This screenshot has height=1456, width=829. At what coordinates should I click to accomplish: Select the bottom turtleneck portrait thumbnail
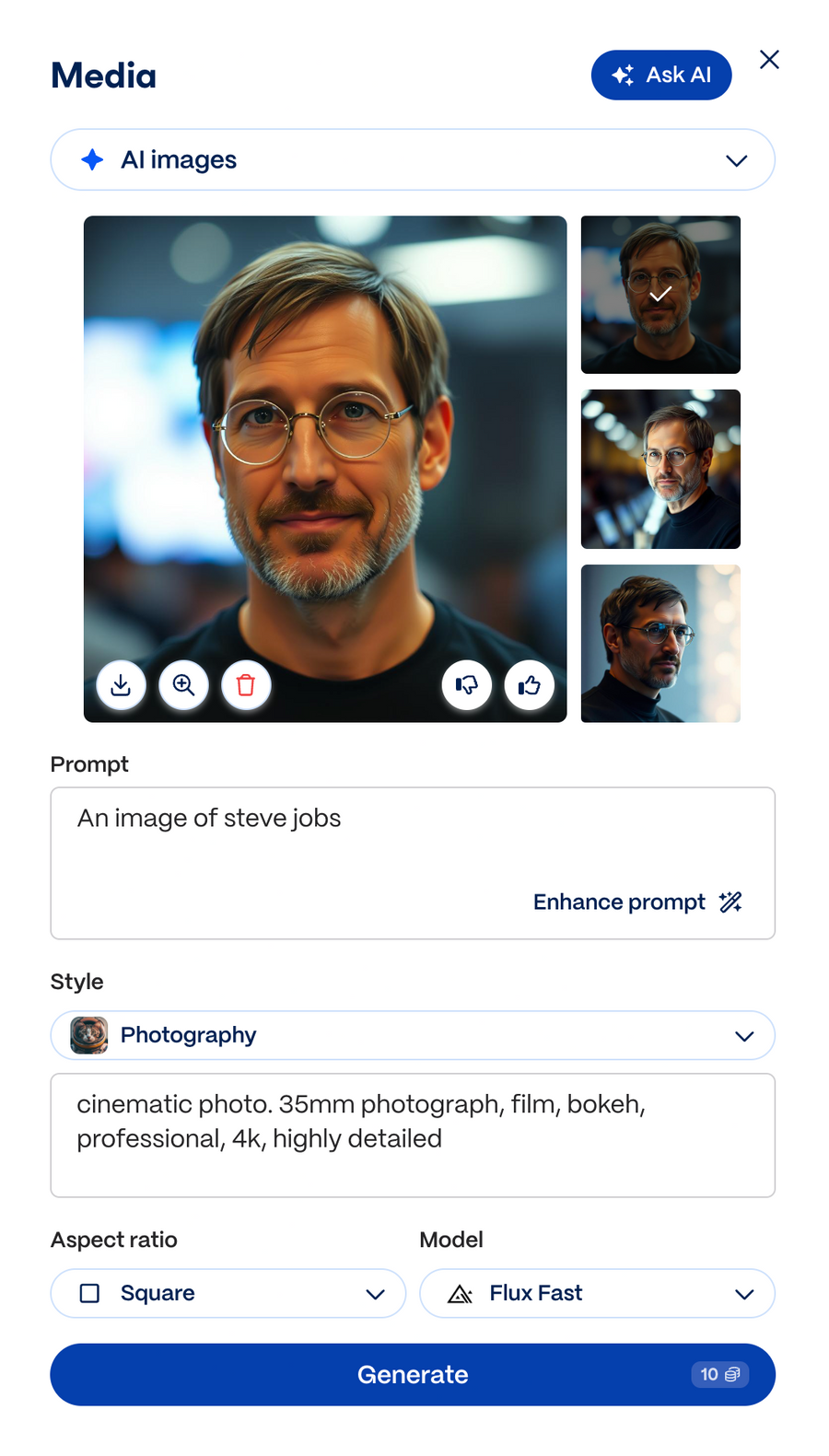click(660, 643)
